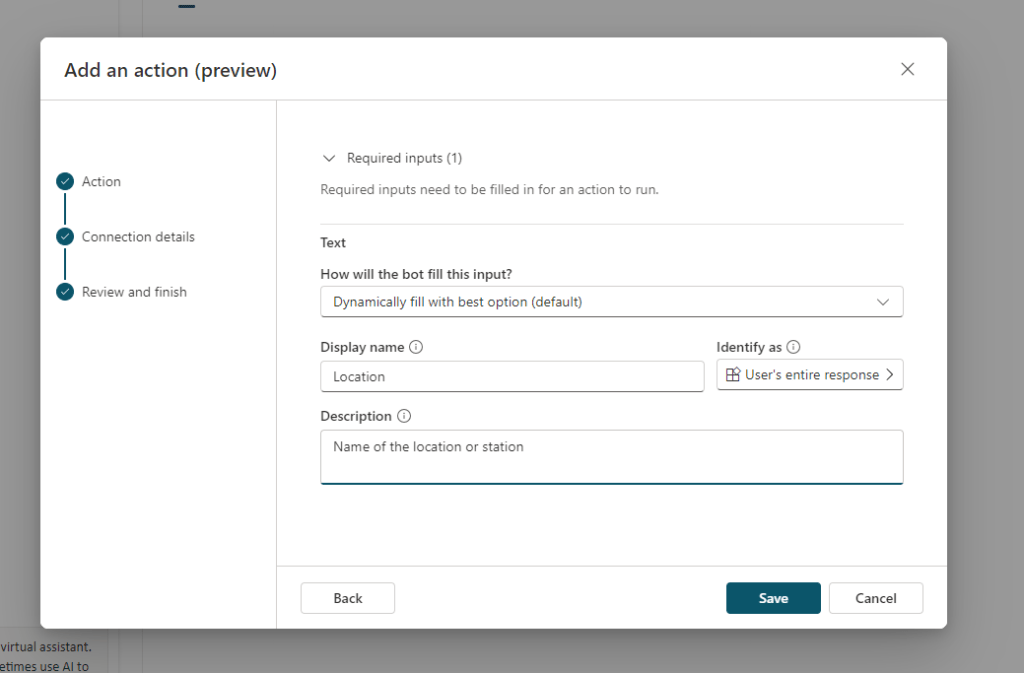Click the info icon beside Description
1024x673 pixels.
coord(404,416)
